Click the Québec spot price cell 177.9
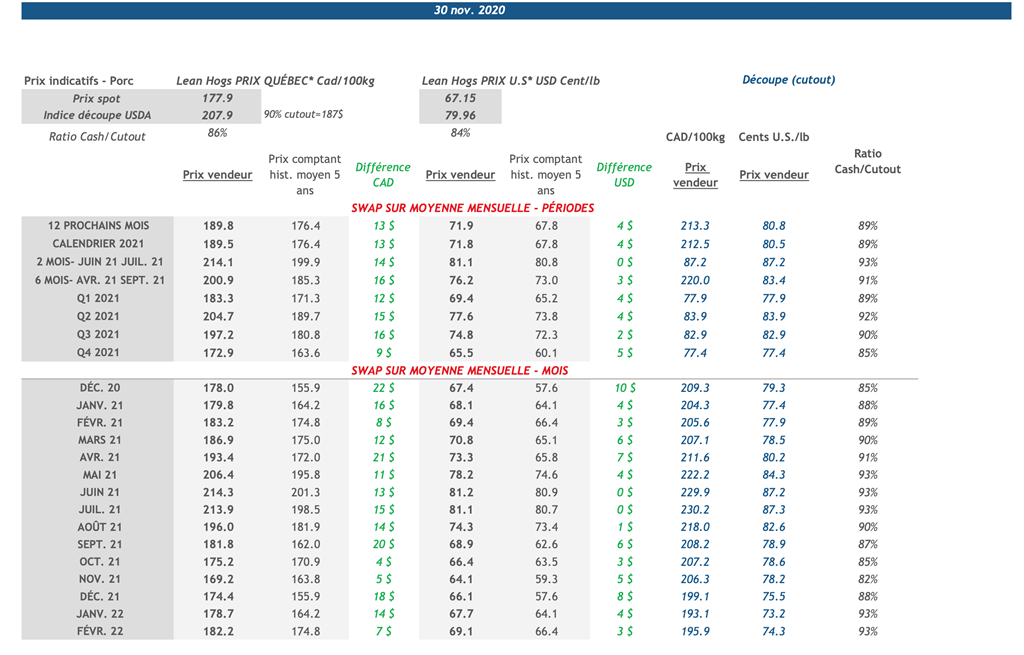 217,99
